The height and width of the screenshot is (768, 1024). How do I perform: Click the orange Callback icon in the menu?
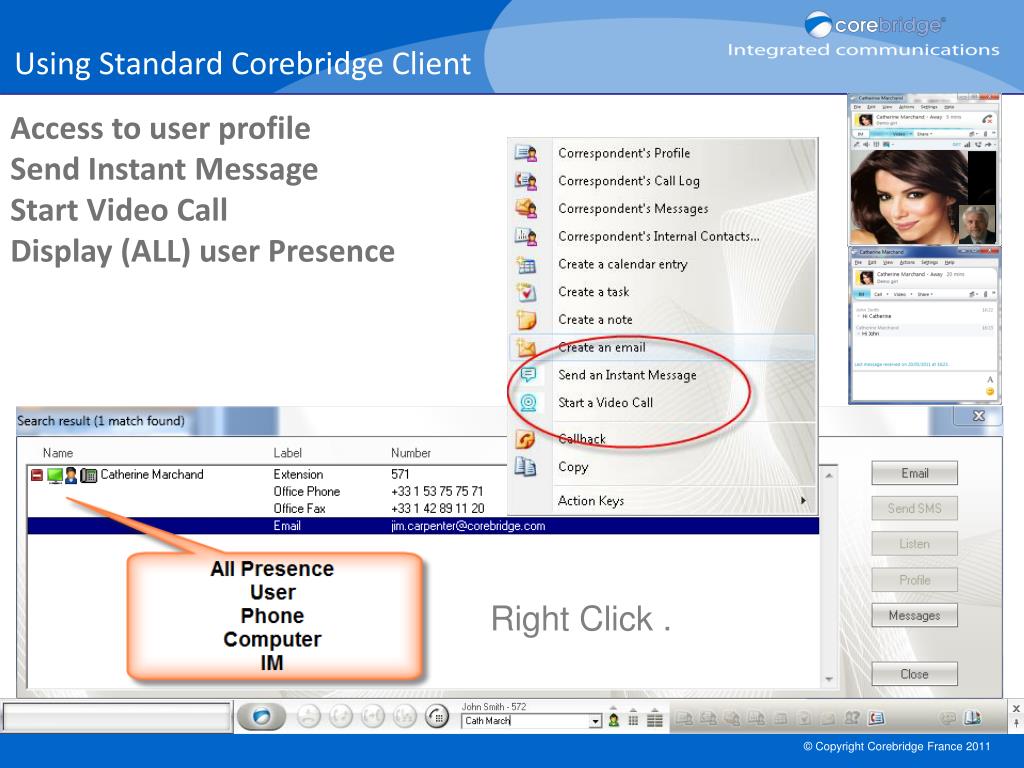[x=526, y=439]
